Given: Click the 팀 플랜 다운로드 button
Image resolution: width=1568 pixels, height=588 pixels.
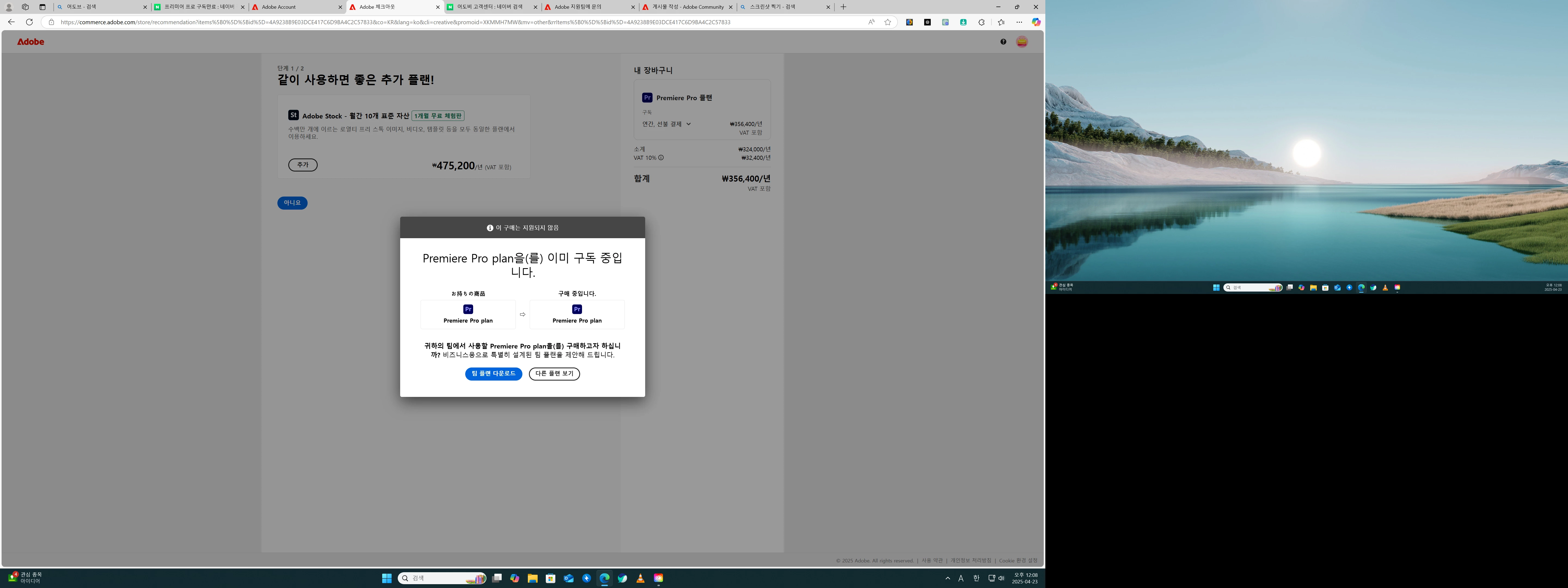Looking at the screenshot, I should coord(493,374).
